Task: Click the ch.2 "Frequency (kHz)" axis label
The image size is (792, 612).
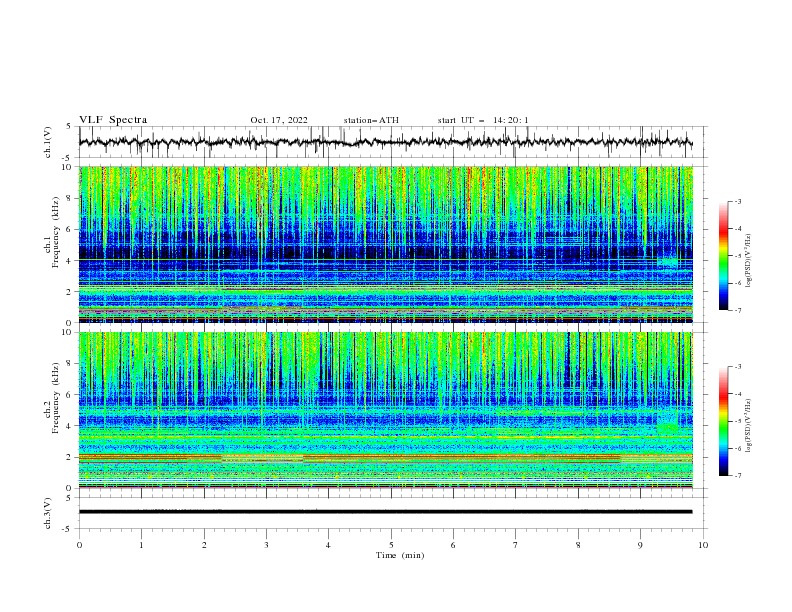Action: pos(55,398)
